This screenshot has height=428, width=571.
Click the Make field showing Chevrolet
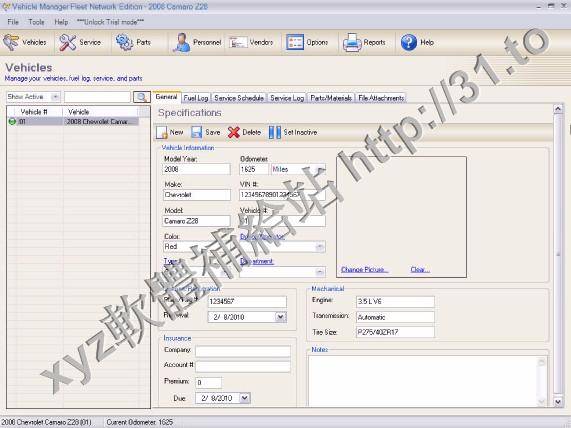click(197, 195)
